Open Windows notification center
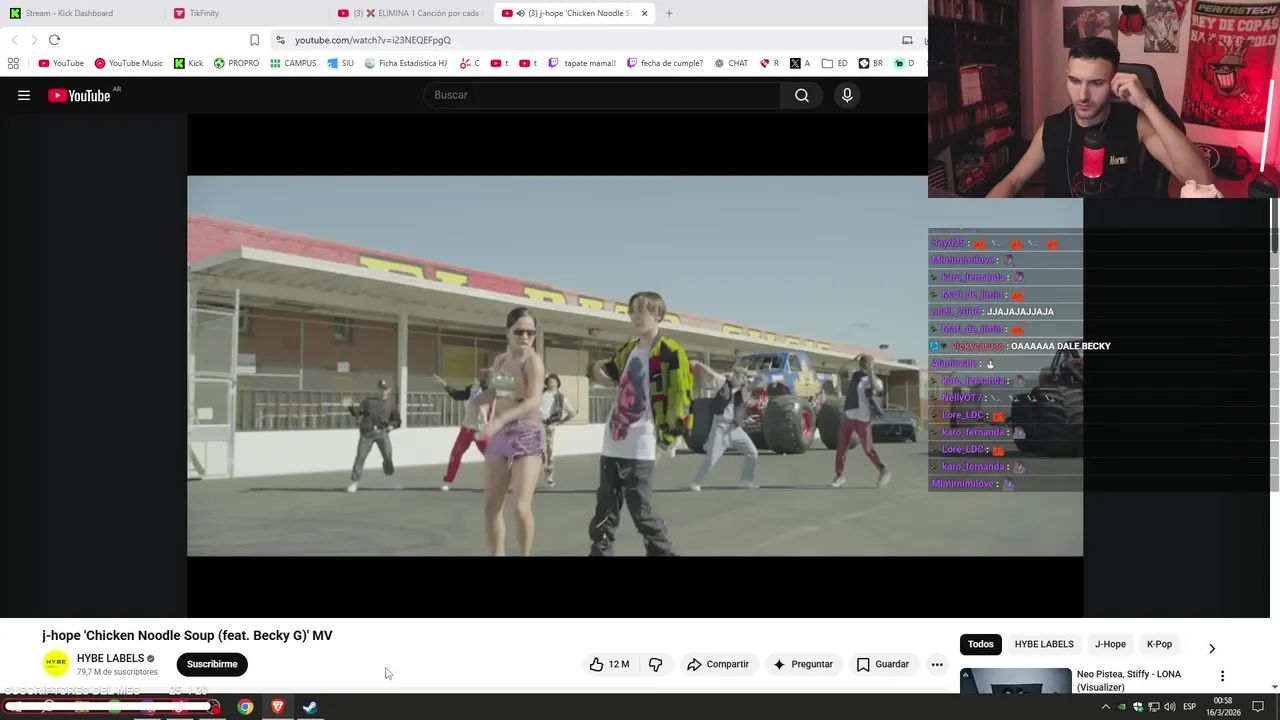Viewport: 1280px width, 720px height. click(x=1258, y=707)
